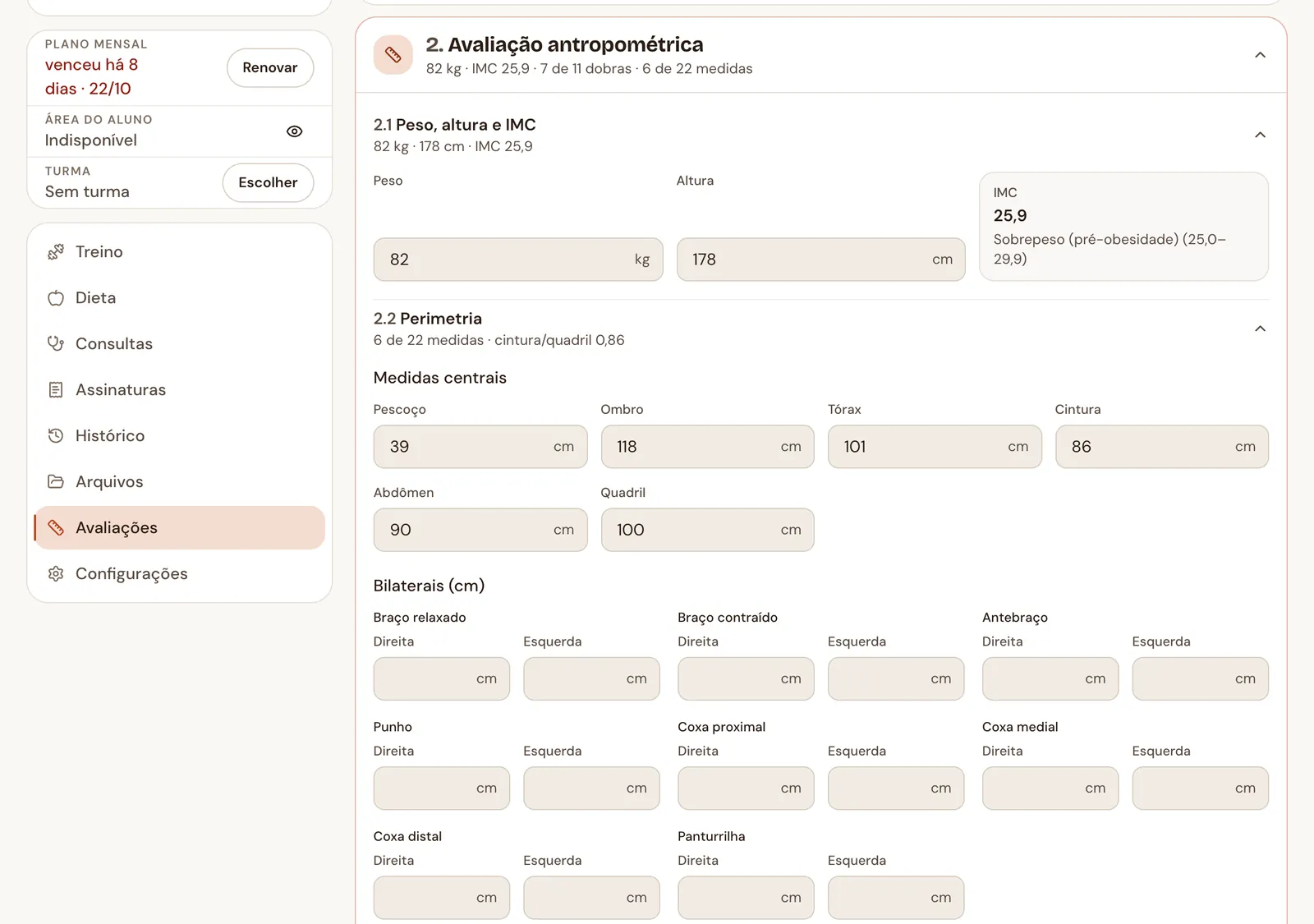
Task: Click the Dieta apple icon
Action: 56,298
